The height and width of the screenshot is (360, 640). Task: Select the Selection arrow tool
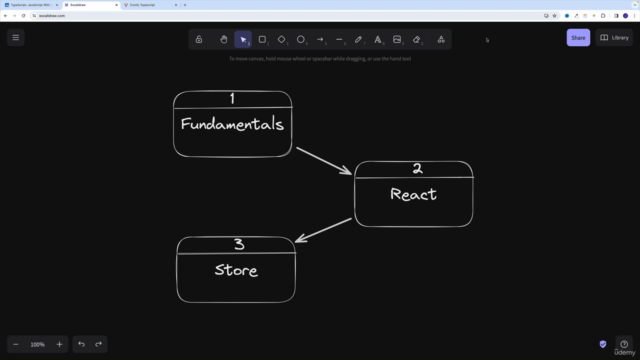pyautogui.click(x=243, y=40)
